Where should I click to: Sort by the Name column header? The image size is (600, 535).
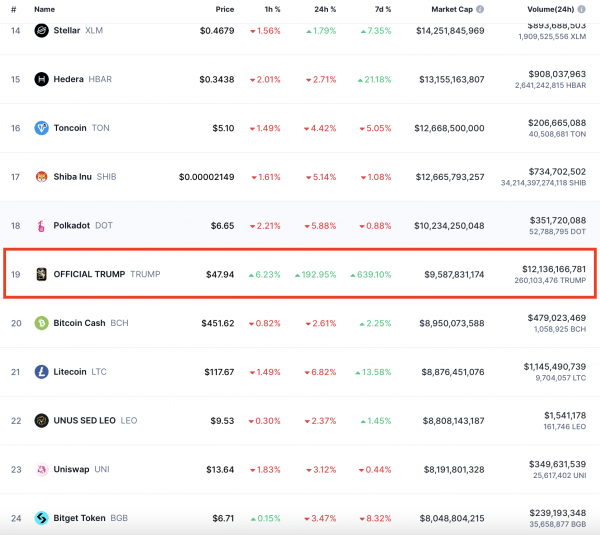tap(44, 9)
